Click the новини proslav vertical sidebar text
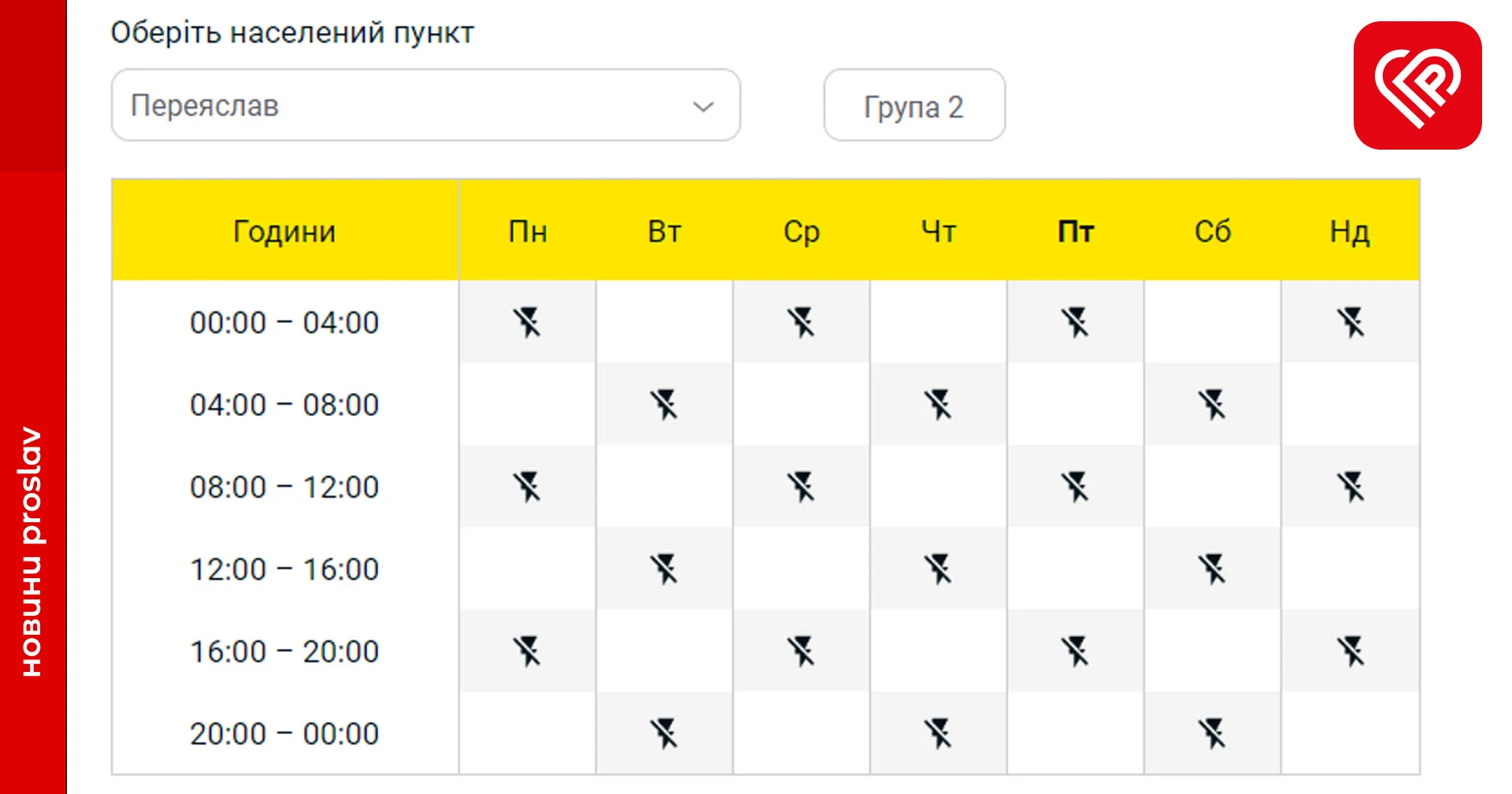 pyautogui.click(x=31, y=551)
